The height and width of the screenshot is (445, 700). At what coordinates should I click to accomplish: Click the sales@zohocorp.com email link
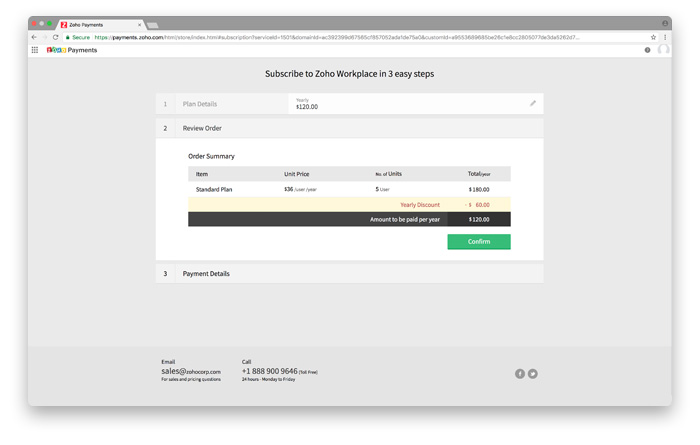(191, 371)
